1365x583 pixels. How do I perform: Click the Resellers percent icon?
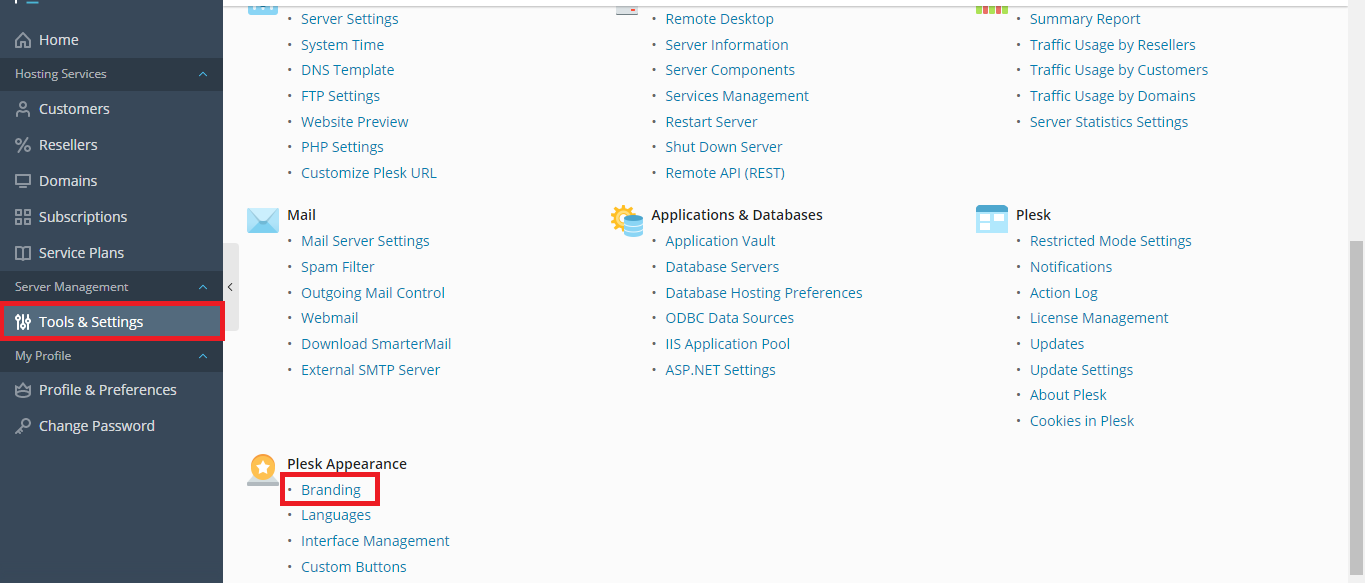pos(23,145)
